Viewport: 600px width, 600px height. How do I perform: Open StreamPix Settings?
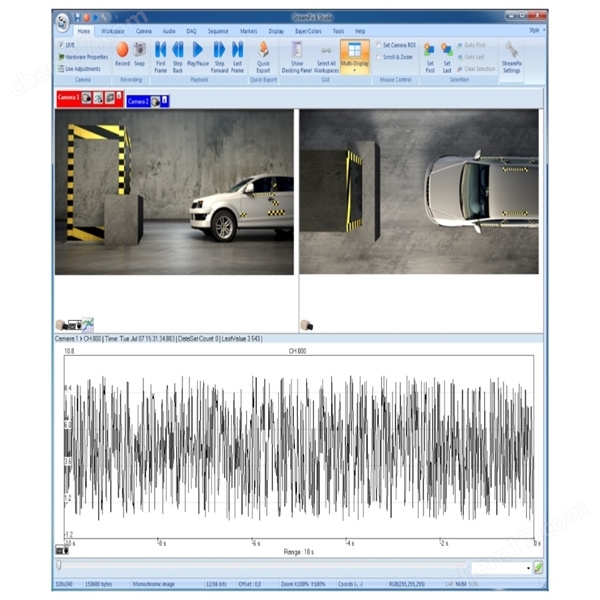point(512,58)
